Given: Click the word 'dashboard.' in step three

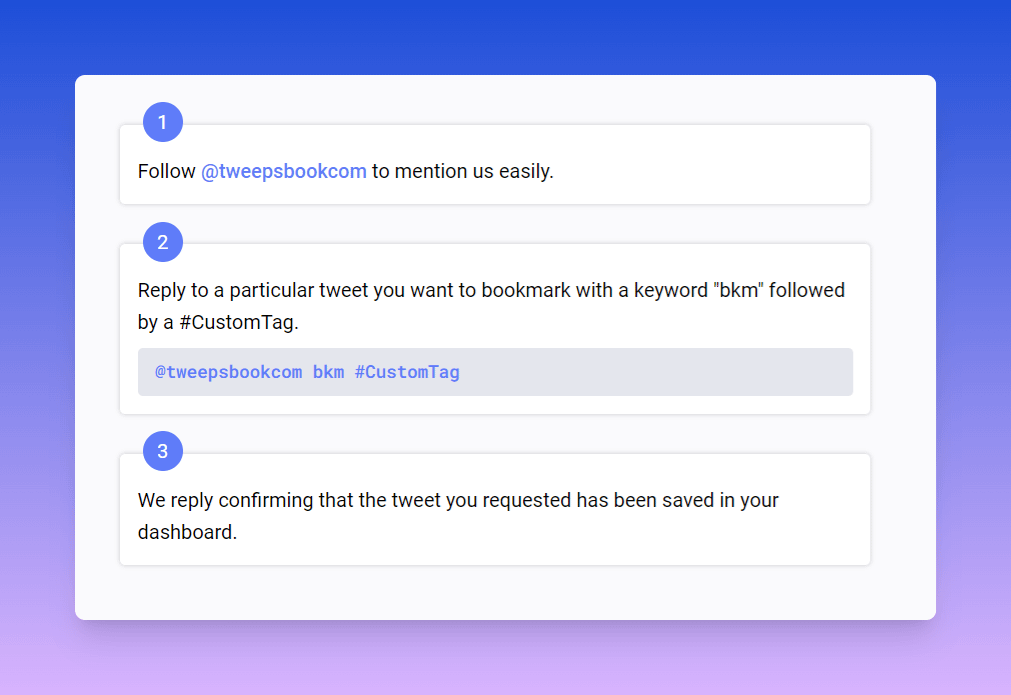Looking at the screenshot, I should [188, 533].
